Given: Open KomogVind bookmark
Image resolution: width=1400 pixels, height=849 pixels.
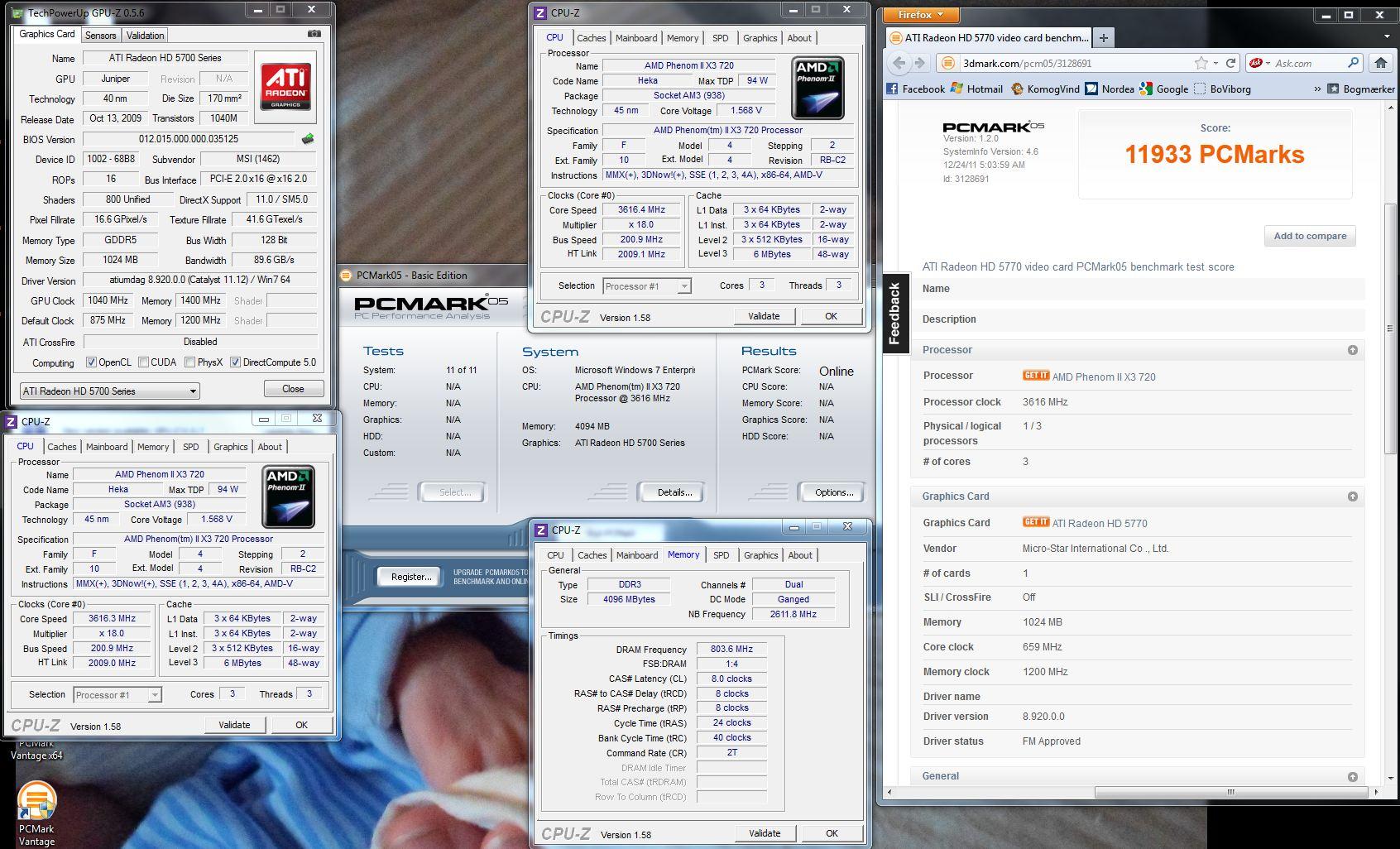Looking at the screenshot, I should 1045,89.
